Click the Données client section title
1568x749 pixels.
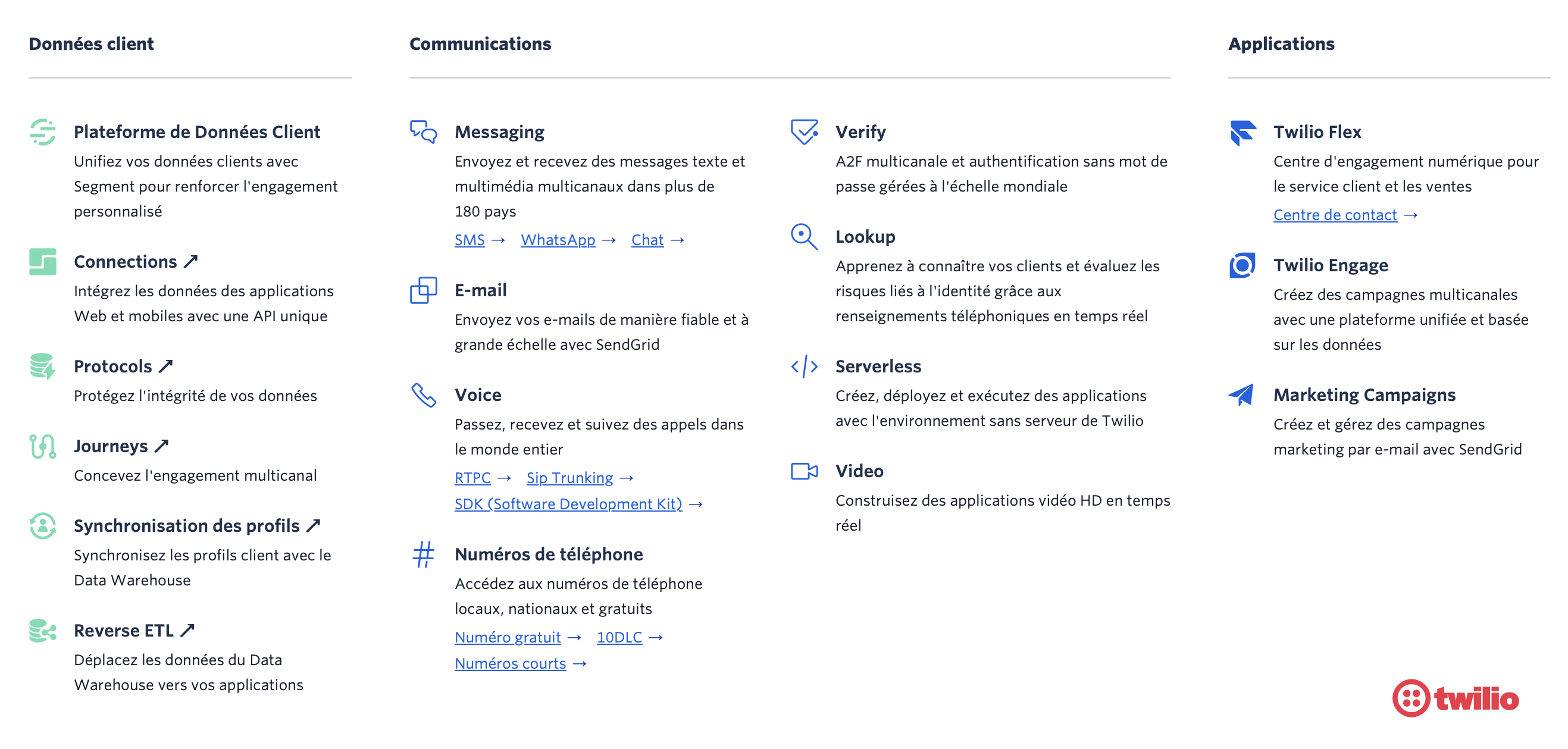[90, 44]
